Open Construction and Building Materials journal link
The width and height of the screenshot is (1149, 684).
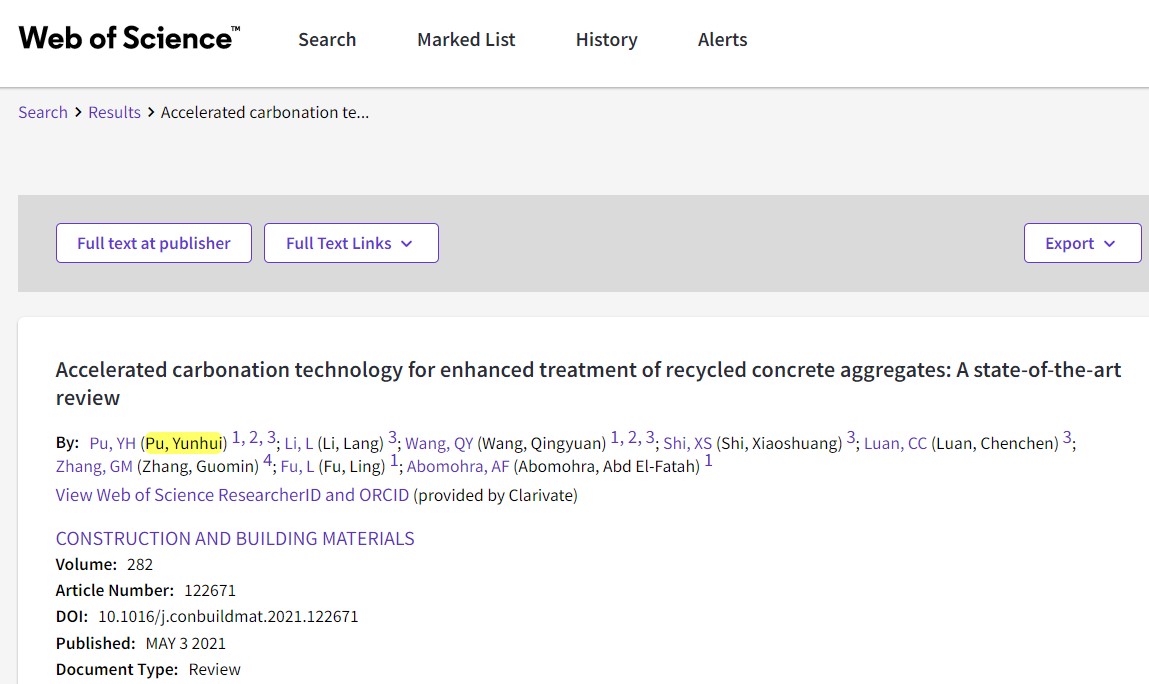(235, 538)
